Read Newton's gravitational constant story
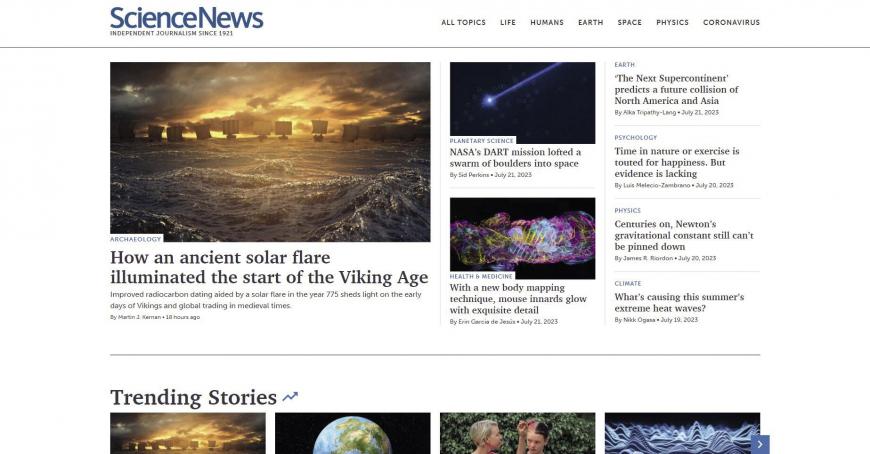The height and width of the screenshot is (454, 870). point(684,235)
